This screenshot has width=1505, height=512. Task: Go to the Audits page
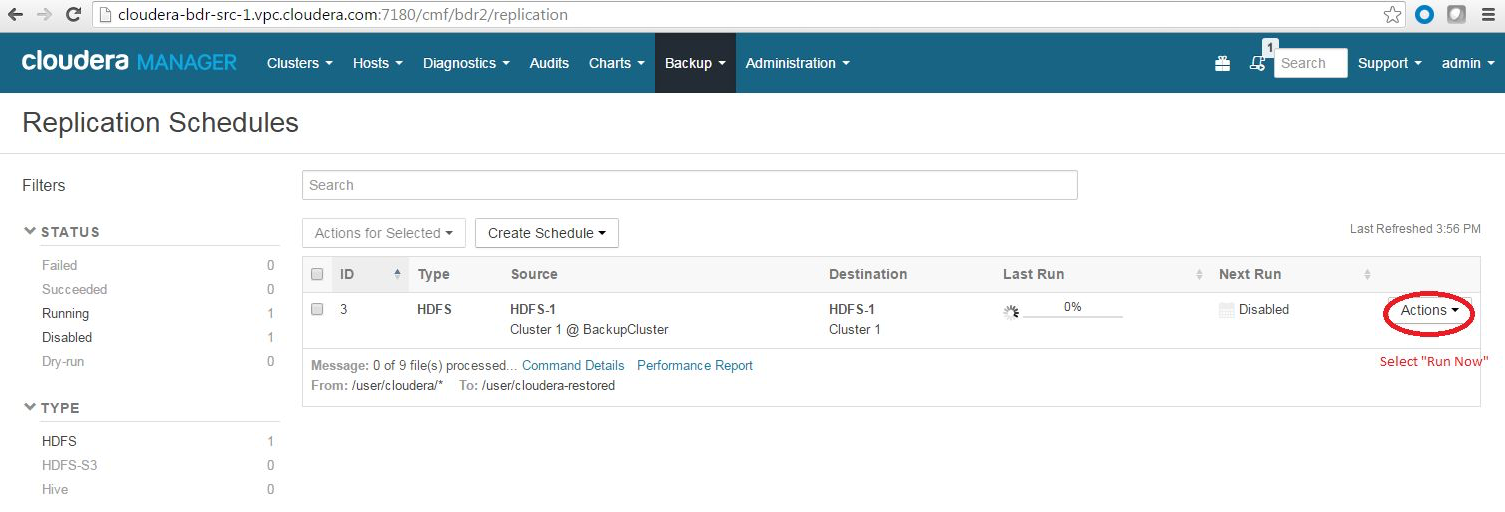[549, 63]
